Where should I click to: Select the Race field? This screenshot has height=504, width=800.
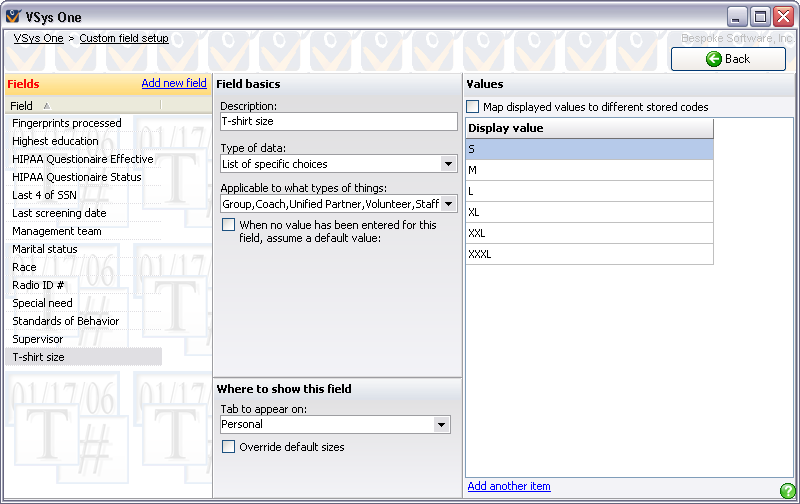(x=84, y=267)
